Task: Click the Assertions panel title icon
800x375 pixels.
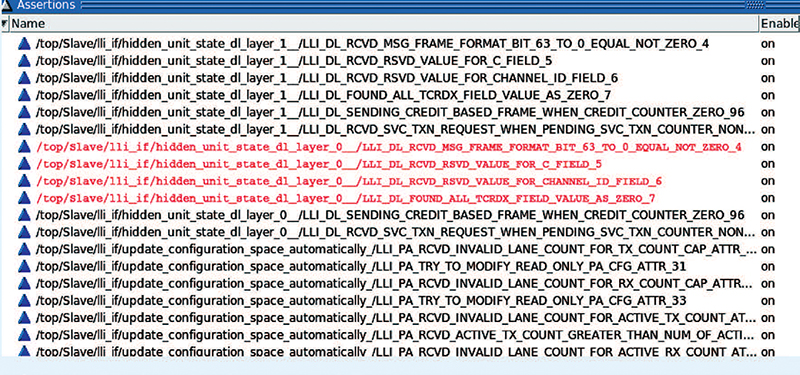Action: [x=6, y=6]
